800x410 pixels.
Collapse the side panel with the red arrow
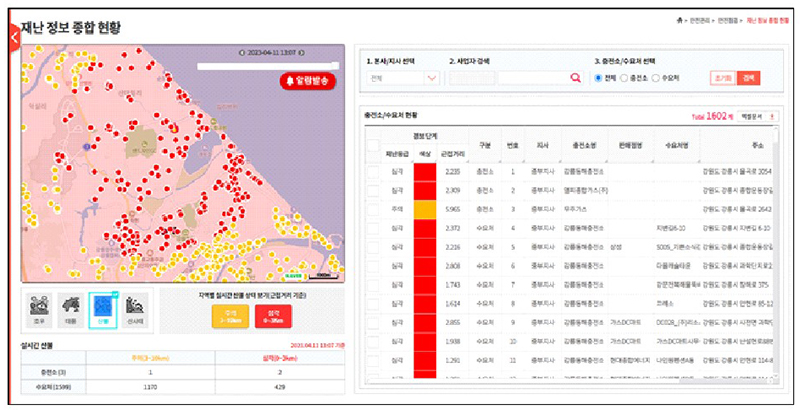13,37
